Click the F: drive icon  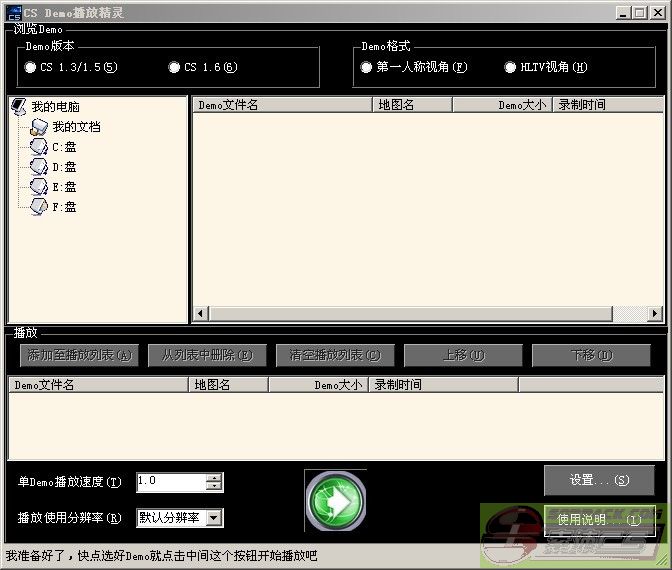pyautogui.click(x=39, y=207)
